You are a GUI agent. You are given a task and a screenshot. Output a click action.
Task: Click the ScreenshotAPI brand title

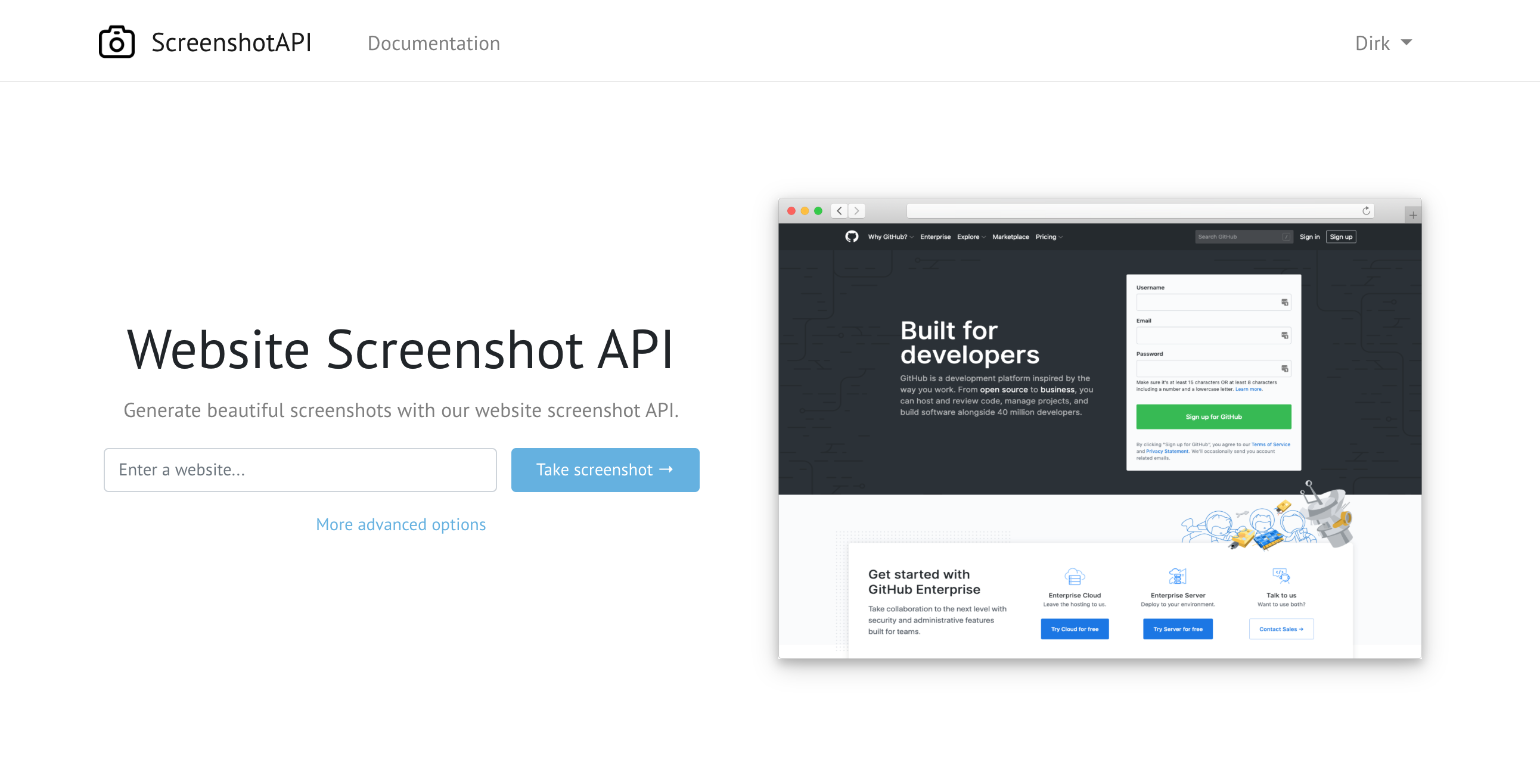pos(231,42)
